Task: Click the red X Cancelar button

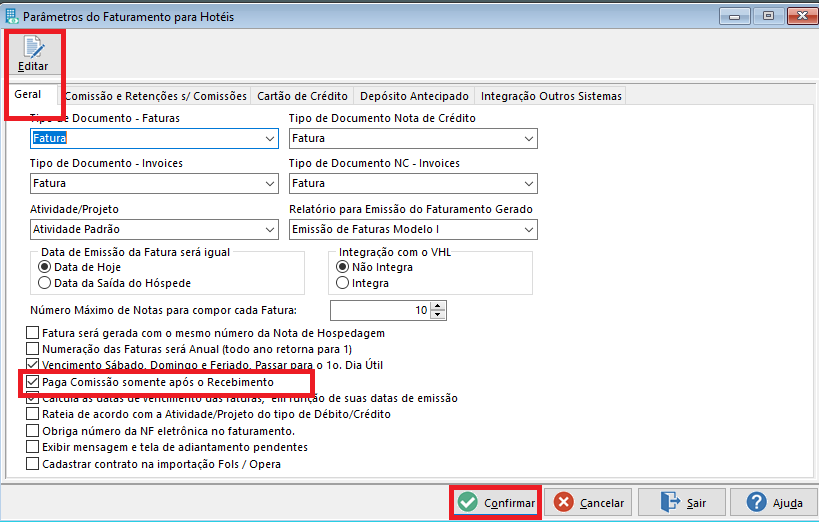Action: point(589,503)
